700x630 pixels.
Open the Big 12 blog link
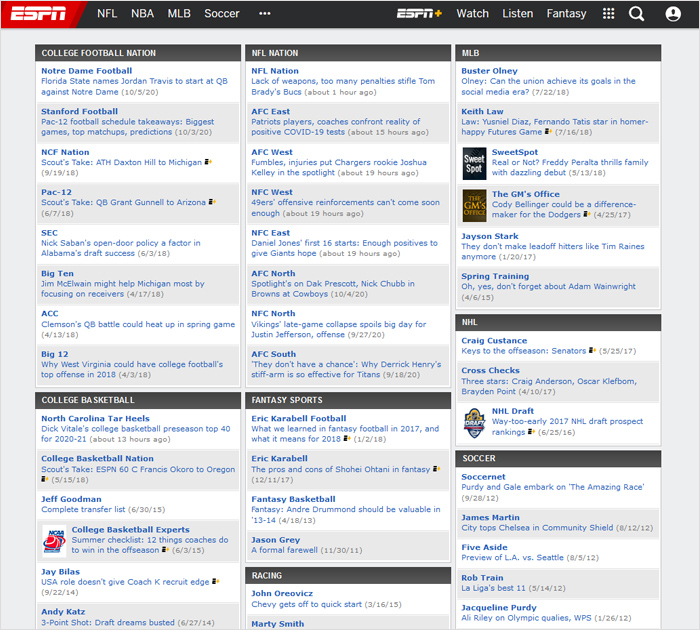click(x=54, y=354)
